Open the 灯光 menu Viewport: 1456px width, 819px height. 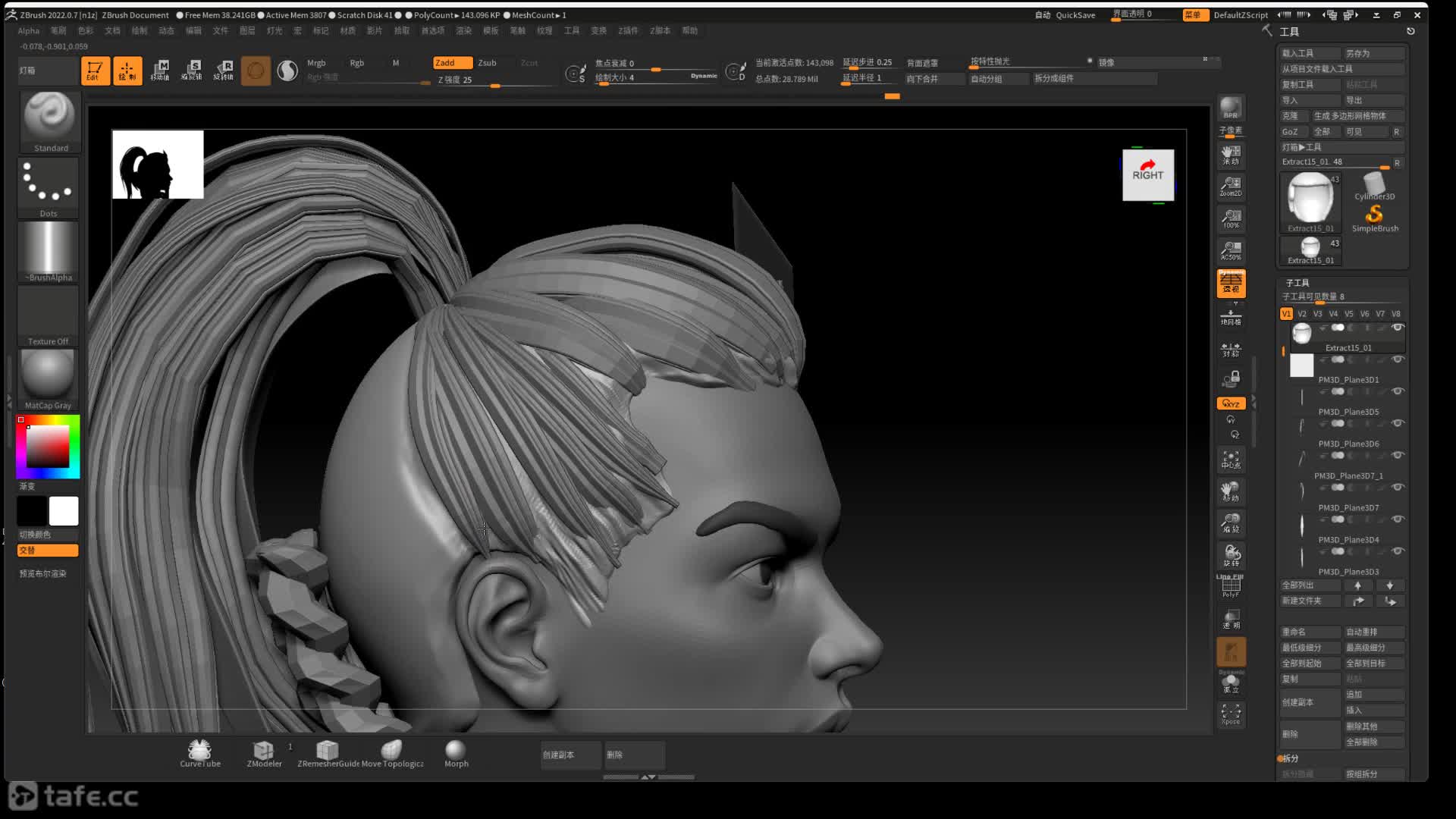point(275,31)
